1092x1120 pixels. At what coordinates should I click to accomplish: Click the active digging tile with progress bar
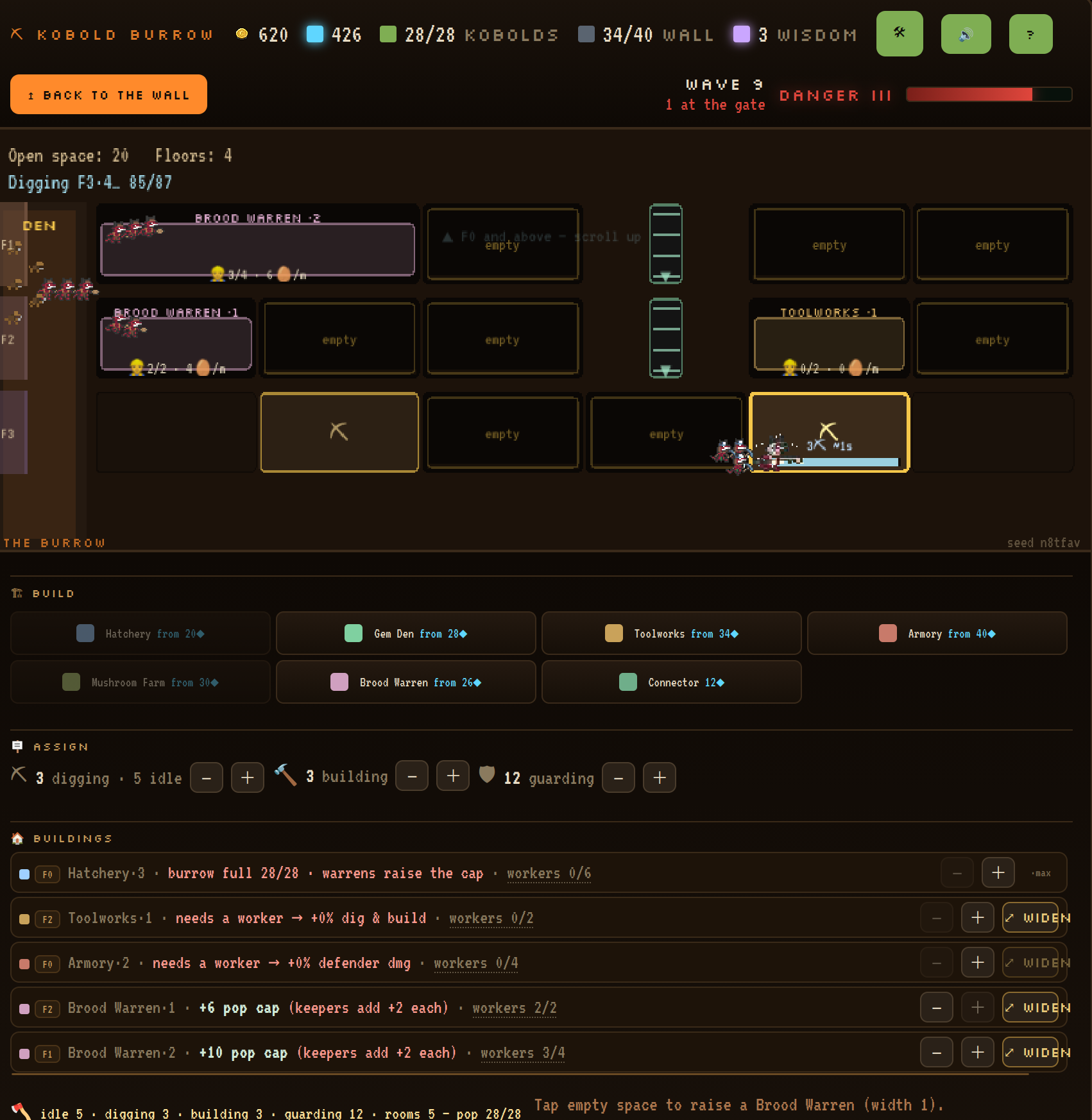[x=829, y=432]
